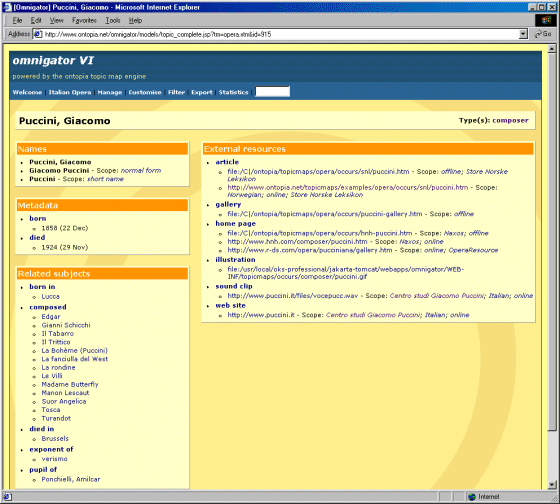Click the address URL field
The width and height of the screenshot is (560, 504).
click(x=280, y=34)
